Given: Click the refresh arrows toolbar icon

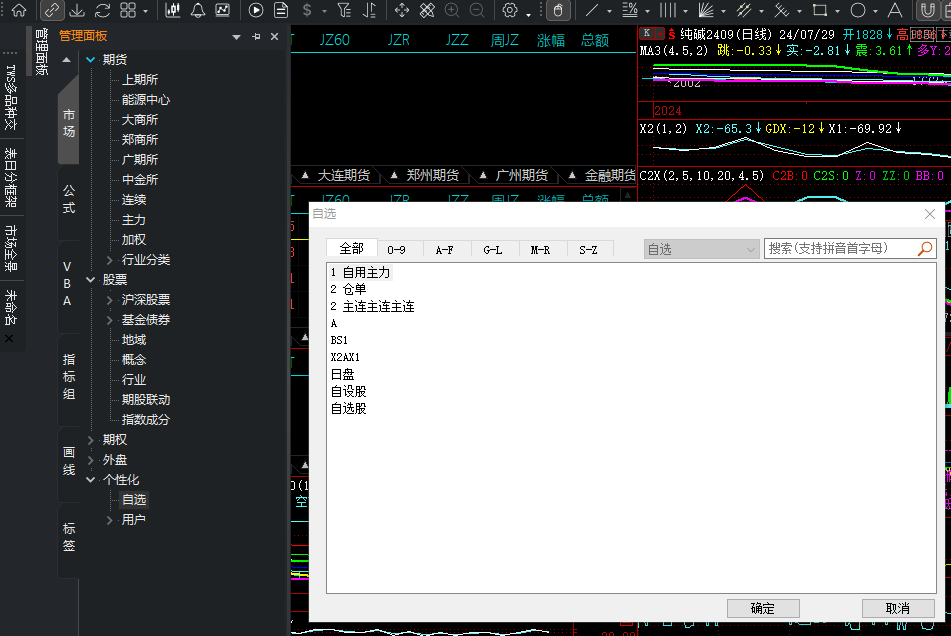Looking at the screenshot, I should (102, 10).
